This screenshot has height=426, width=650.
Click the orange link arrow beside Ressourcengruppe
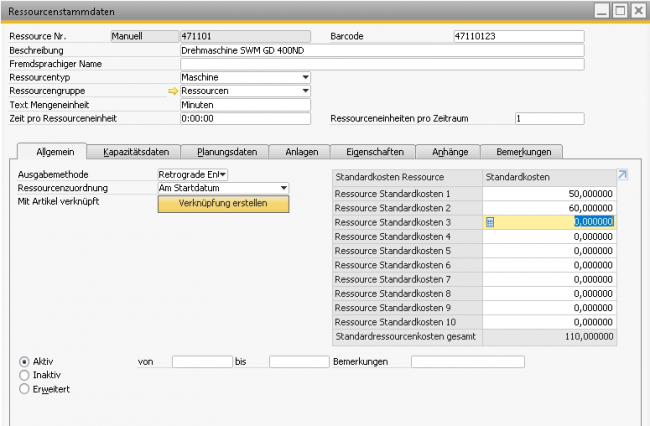(173, 91)
